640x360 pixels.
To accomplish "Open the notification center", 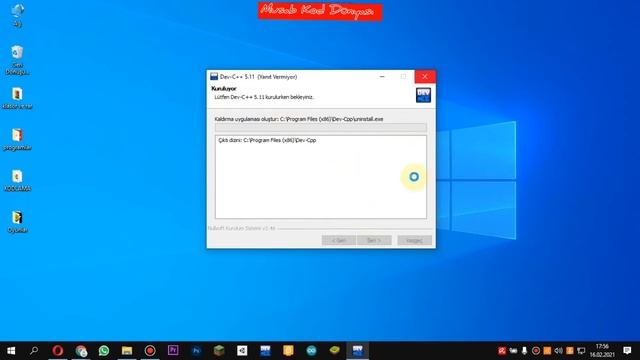I will tap(627, 351).
